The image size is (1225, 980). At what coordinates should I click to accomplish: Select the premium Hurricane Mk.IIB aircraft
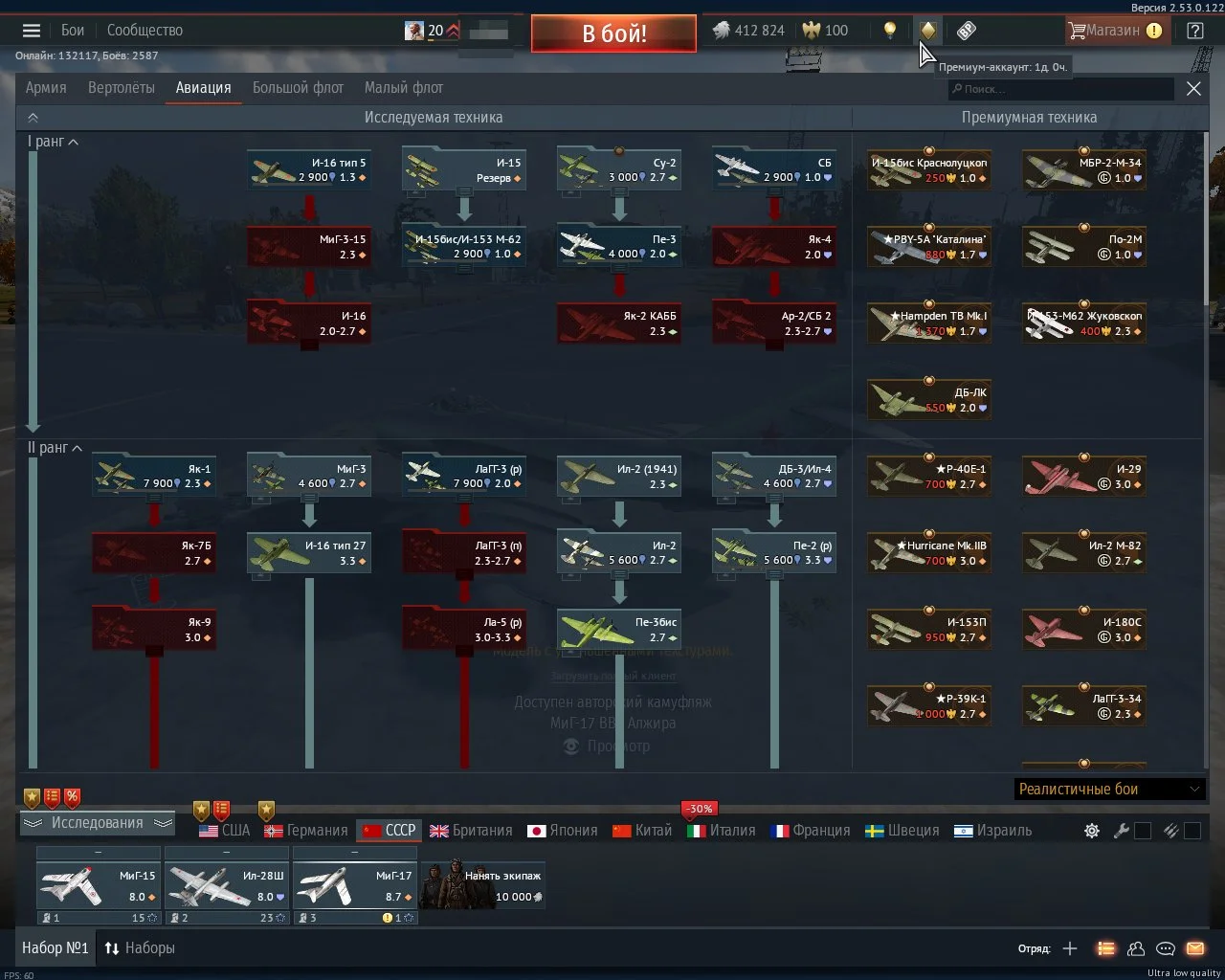[x=929, y=553]
